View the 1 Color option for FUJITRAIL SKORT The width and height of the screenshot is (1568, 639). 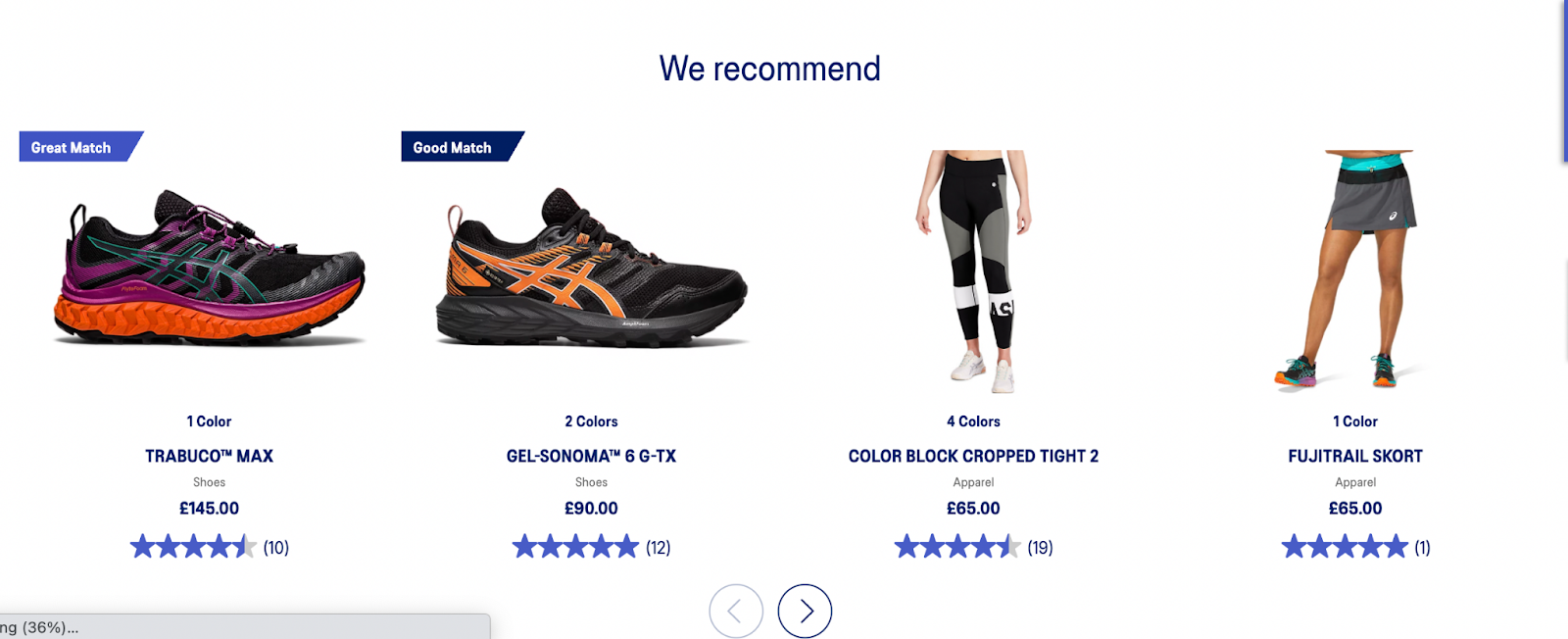(x=1355, y=421)
